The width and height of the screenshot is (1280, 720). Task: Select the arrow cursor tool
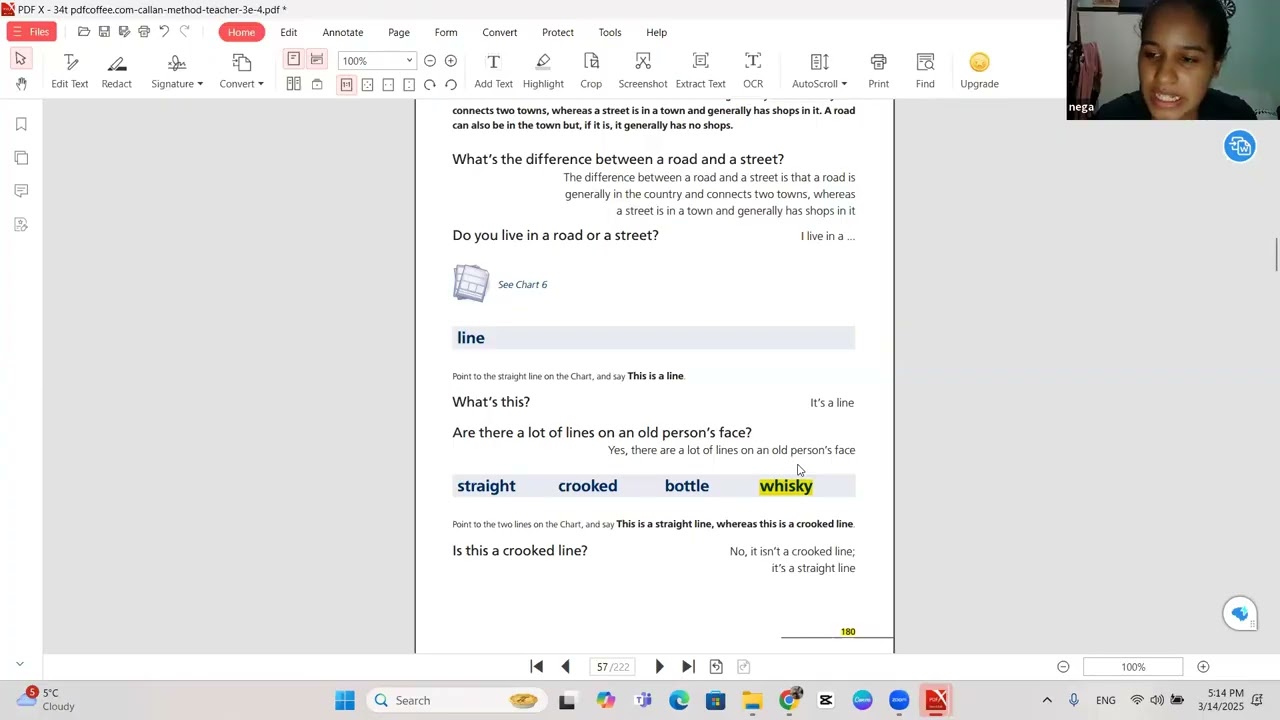point(21,60)
